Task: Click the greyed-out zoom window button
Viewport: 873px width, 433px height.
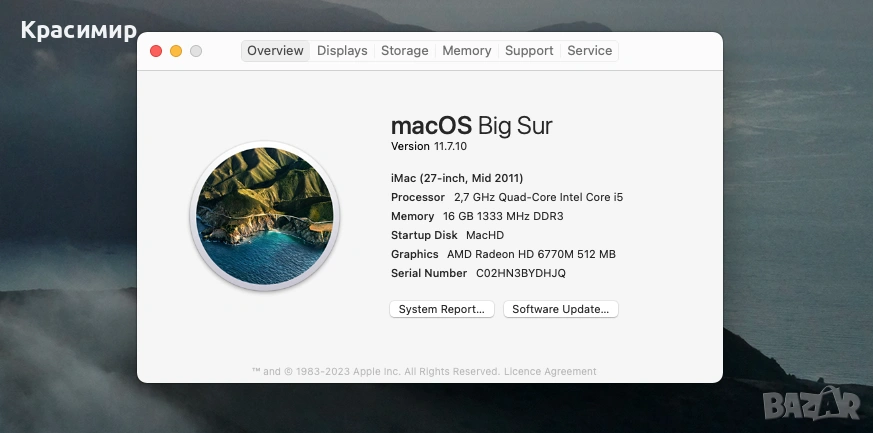Action: click(196, 51)
